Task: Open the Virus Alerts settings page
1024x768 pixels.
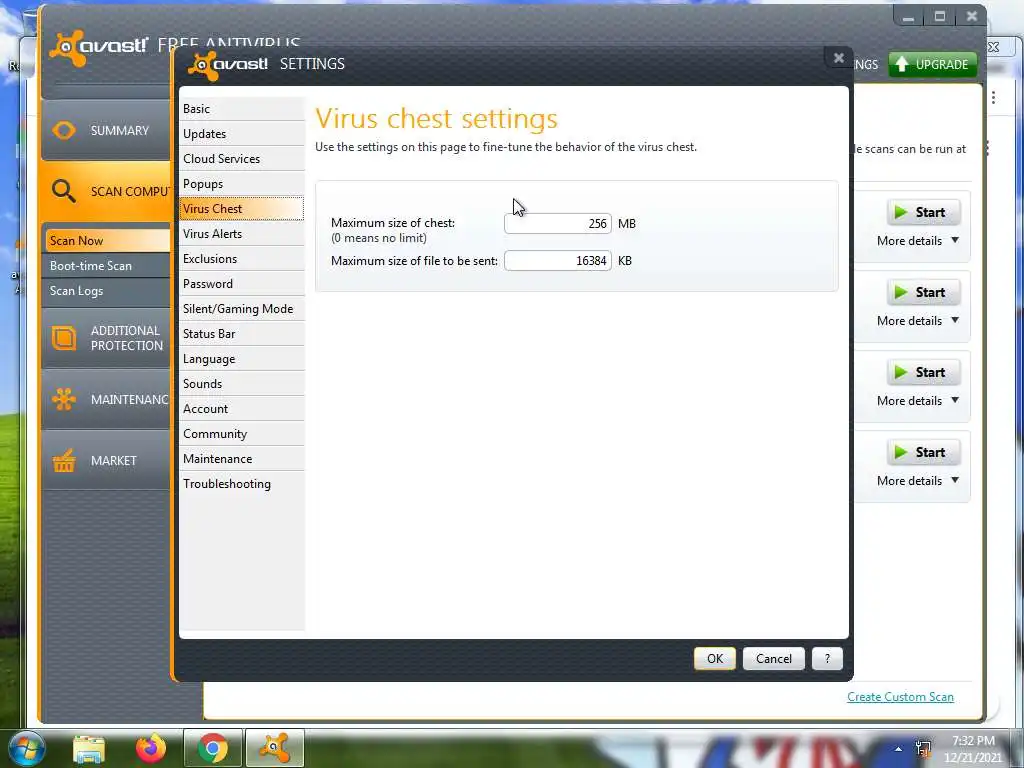Action: tap(242, 234)
